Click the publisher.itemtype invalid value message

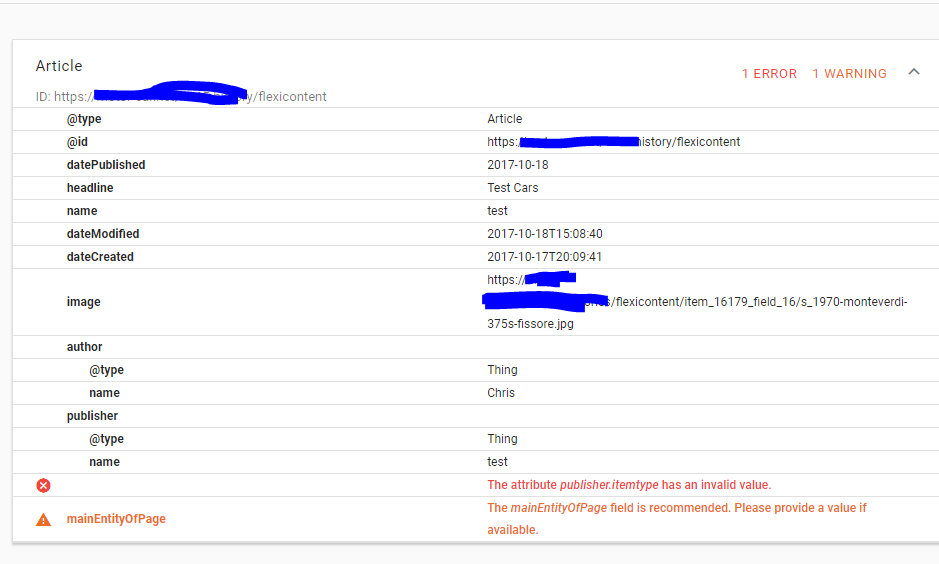pos(629,485)
